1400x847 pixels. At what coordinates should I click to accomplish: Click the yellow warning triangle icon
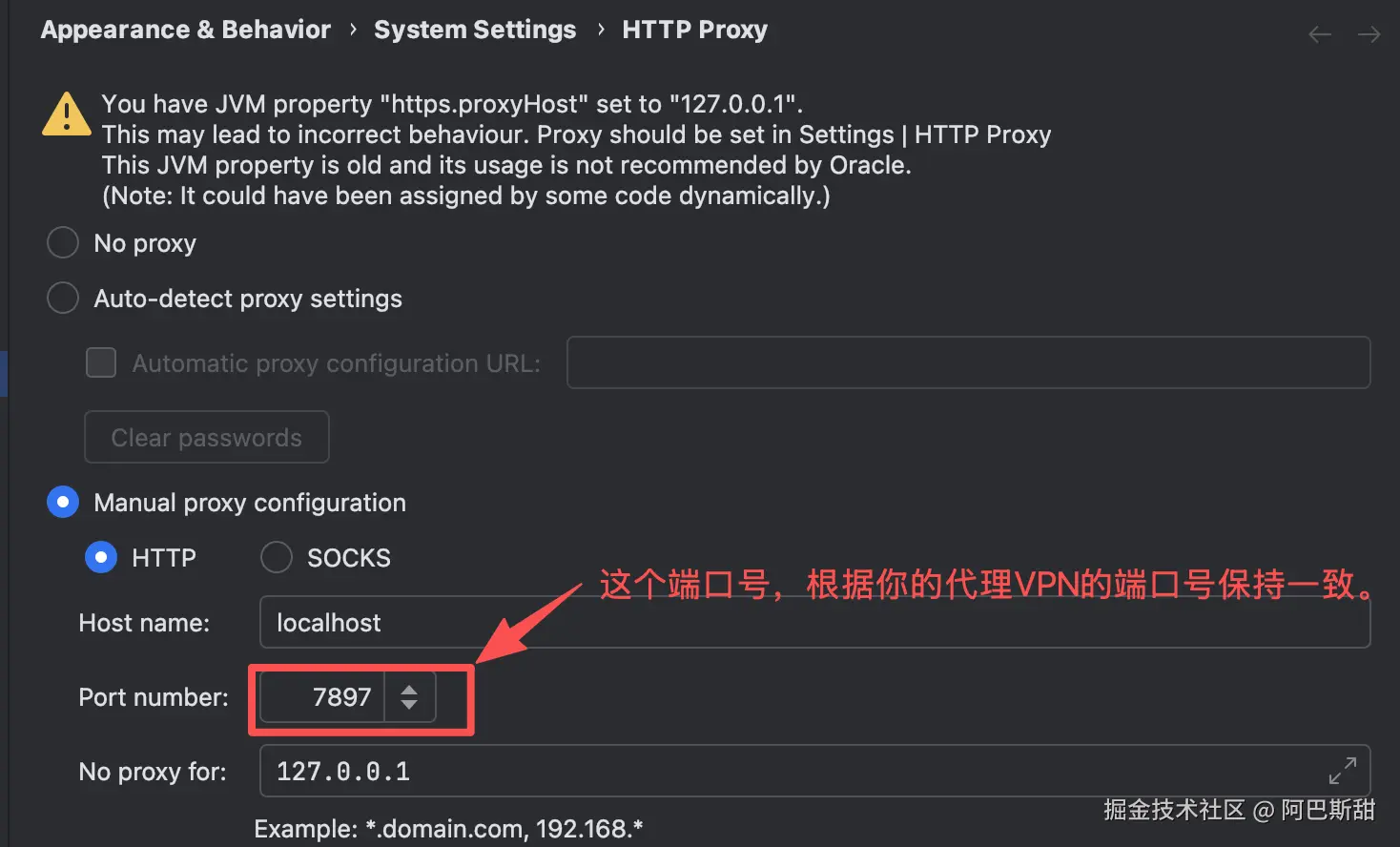tap(67, 115)
